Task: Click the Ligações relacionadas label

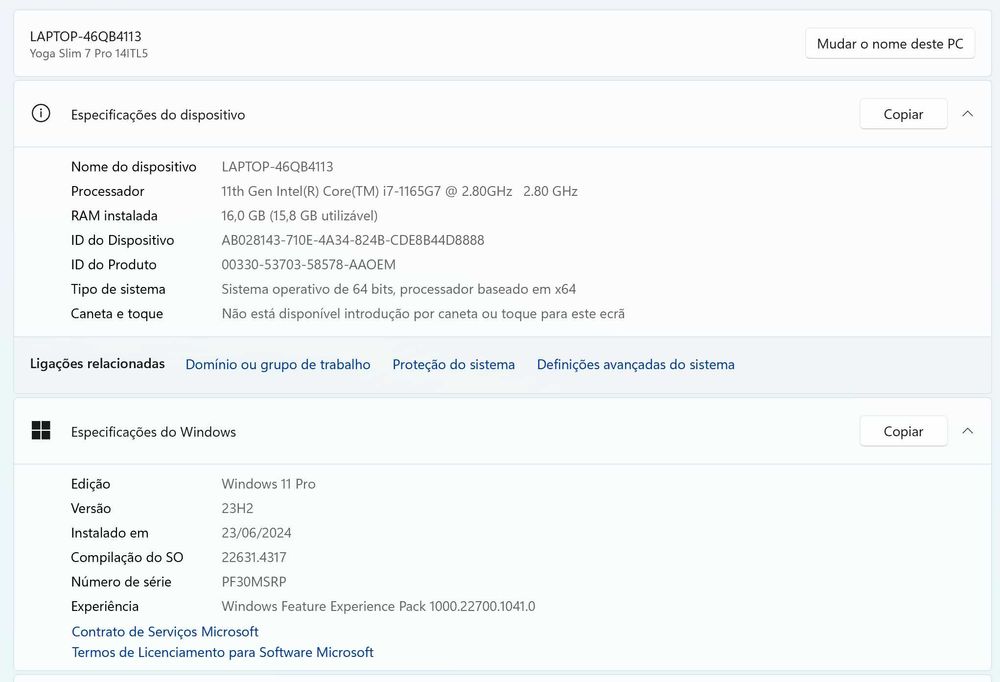Action: click(97, 364)
